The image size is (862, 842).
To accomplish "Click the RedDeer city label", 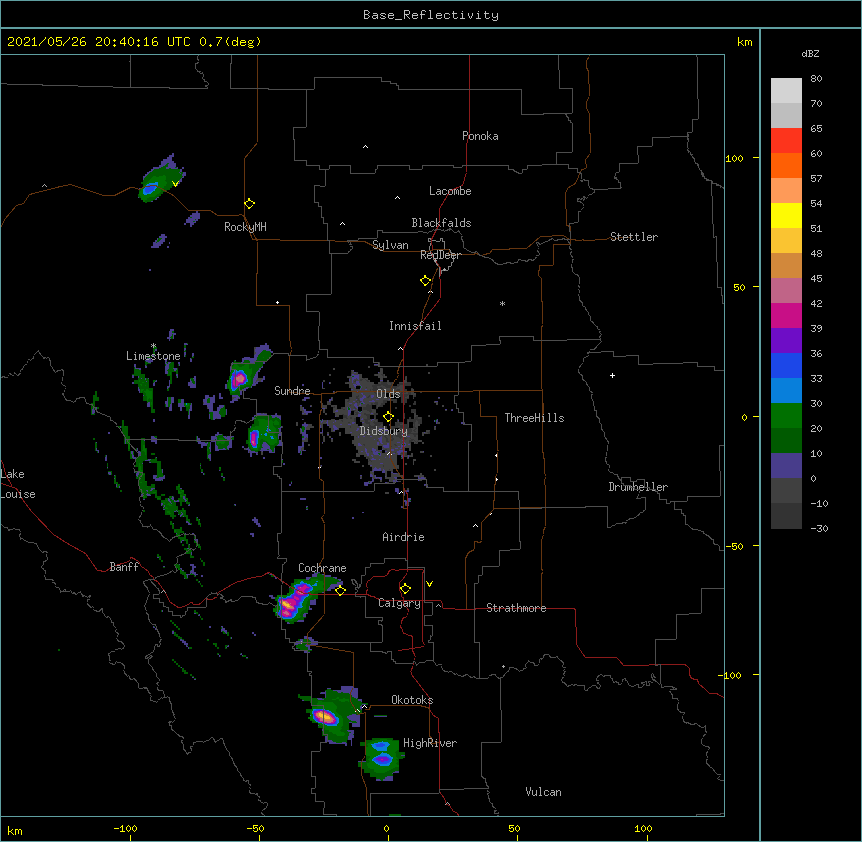I will coord(440,255).
